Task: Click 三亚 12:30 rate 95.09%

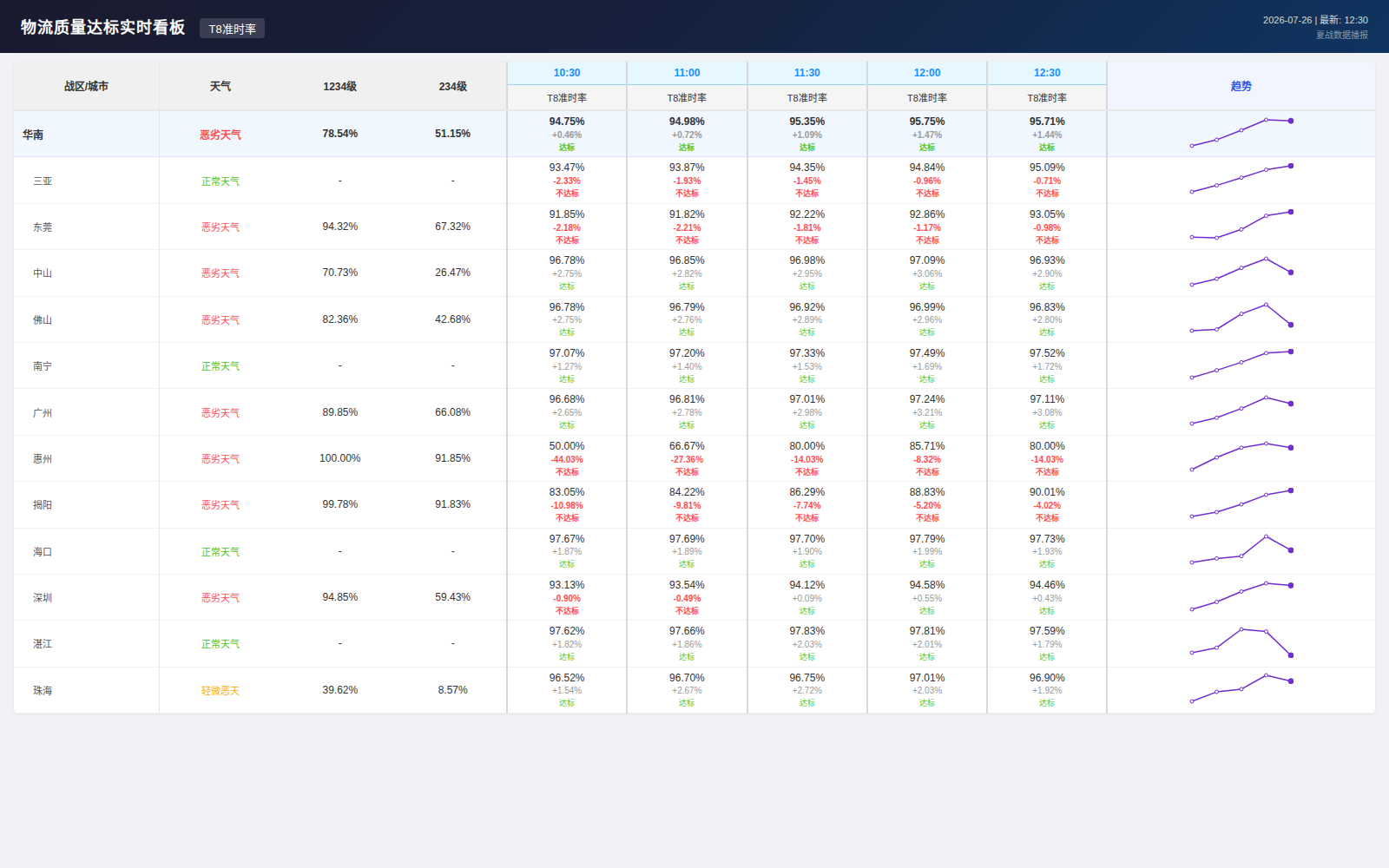Action: pyautogui.click(x=1047, y=168)
